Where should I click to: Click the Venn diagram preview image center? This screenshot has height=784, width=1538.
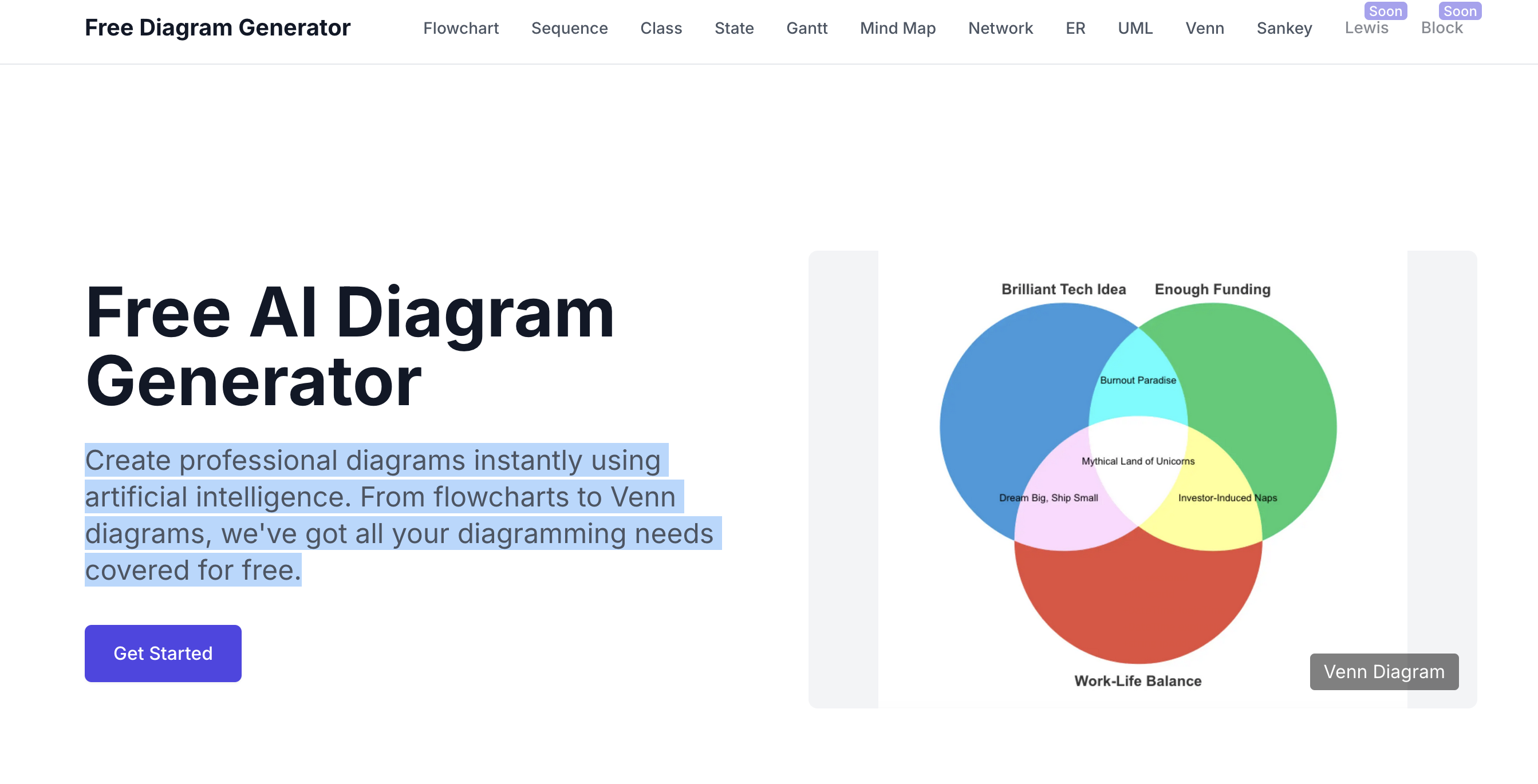coord(1142,479)
